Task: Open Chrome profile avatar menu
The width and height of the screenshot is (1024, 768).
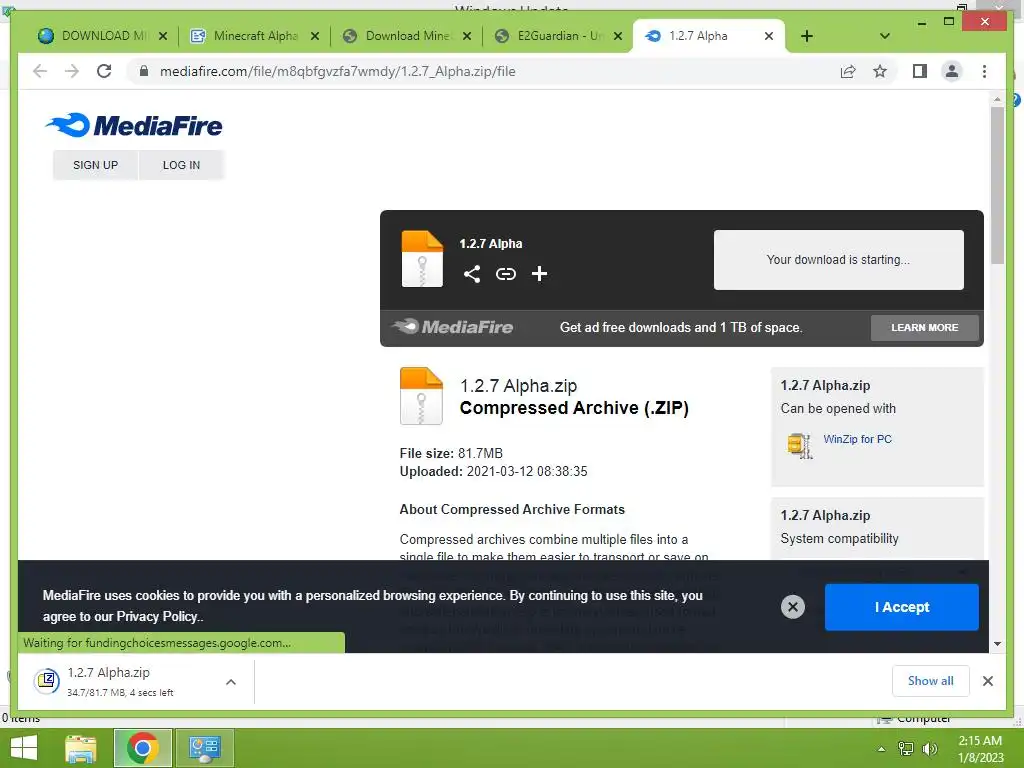Action: [952, 71]
